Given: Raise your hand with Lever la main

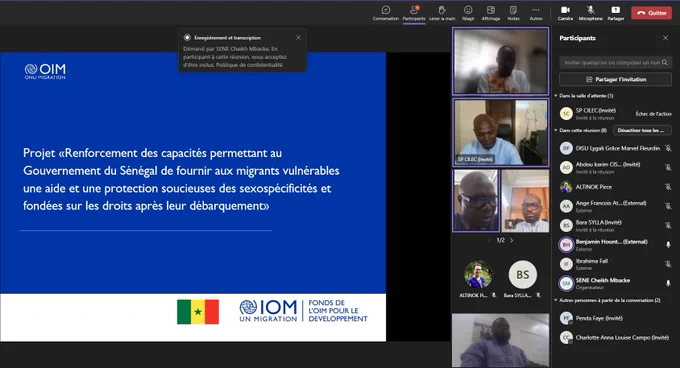Looking at the screenshot, I should [442, 13].
